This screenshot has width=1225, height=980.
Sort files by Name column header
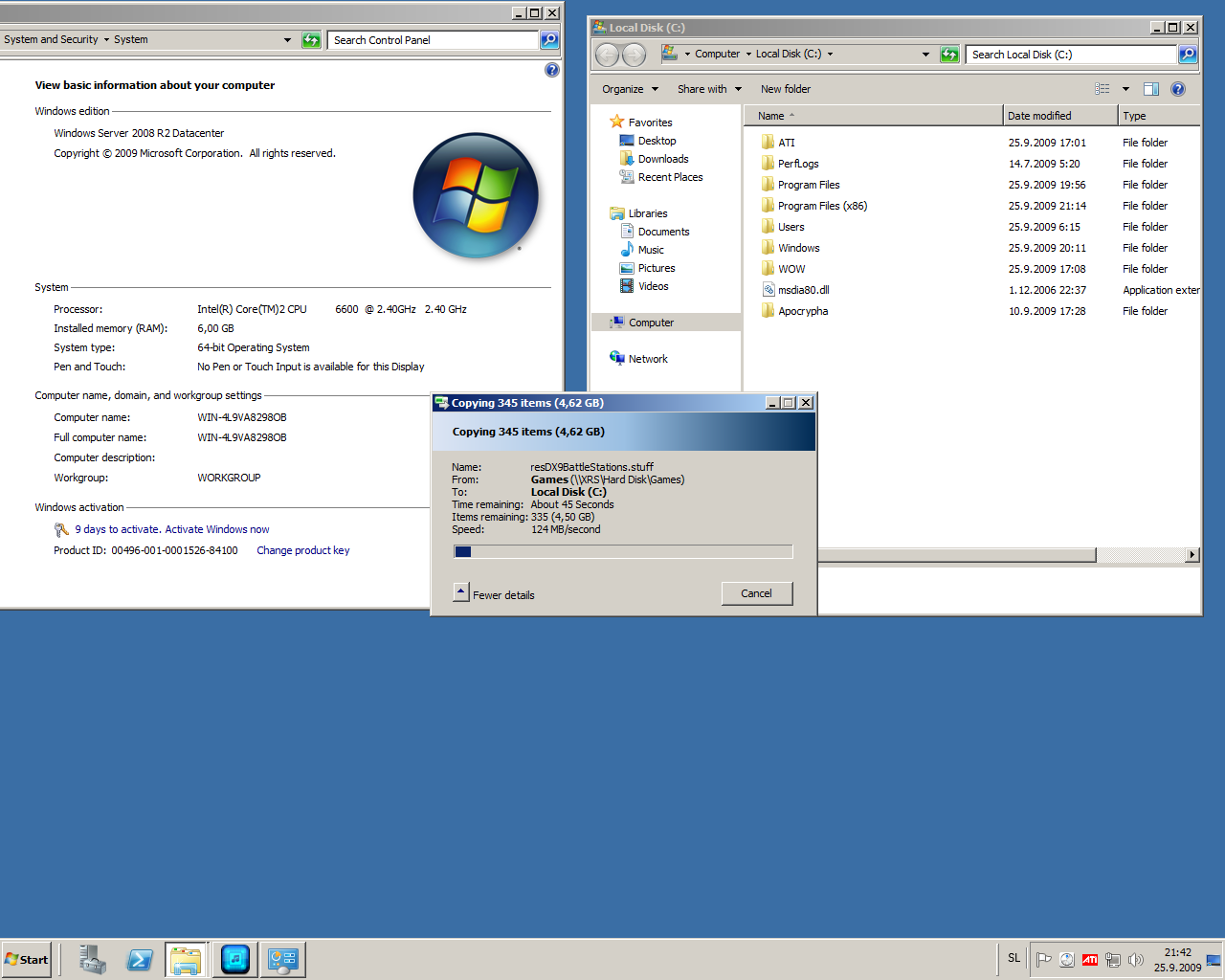(x=873, y=116)
